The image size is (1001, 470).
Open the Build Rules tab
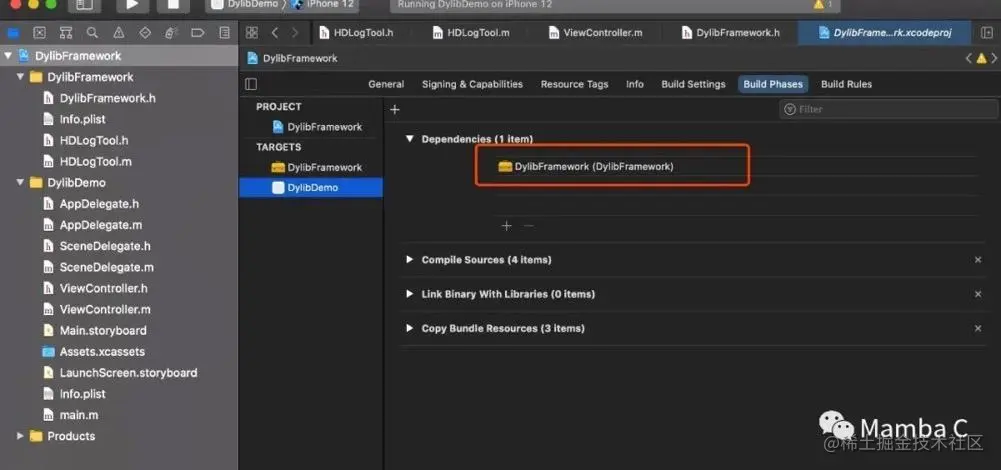(846, 84)
